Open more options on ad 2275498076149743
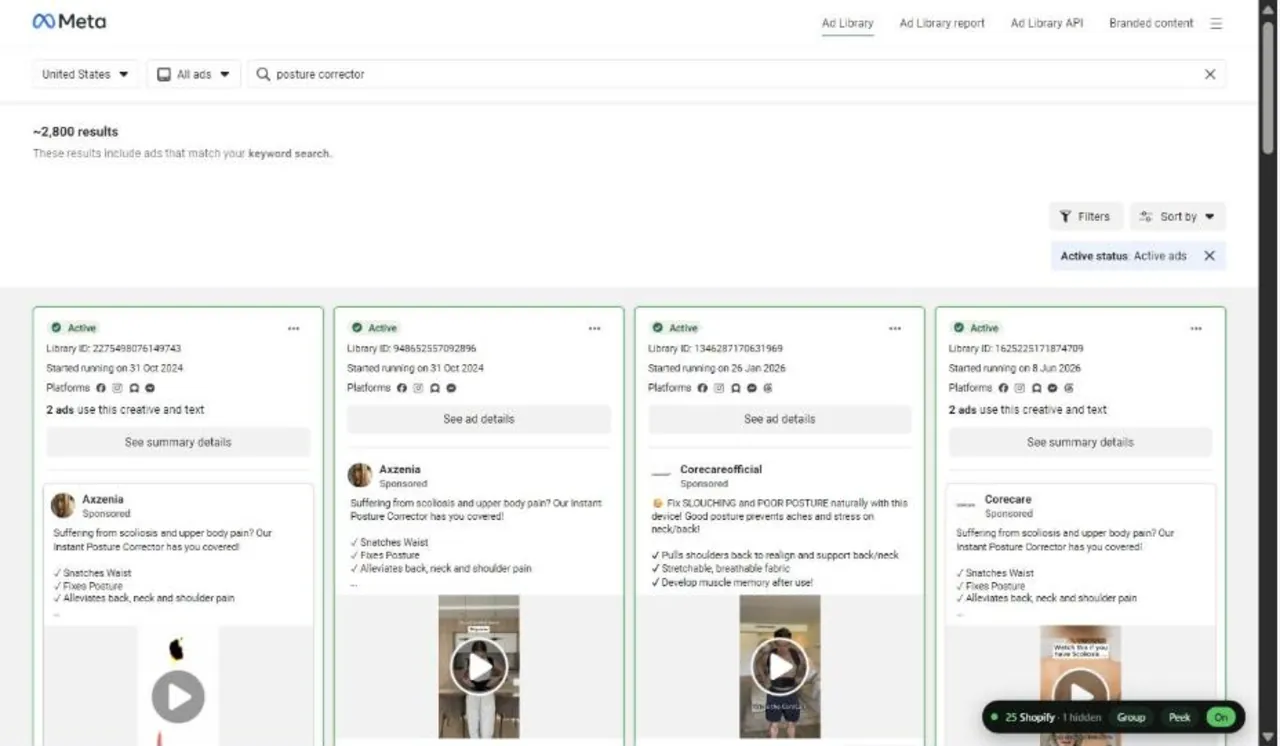The width and height of the screenshot is (1280, 746). [293, 328]
